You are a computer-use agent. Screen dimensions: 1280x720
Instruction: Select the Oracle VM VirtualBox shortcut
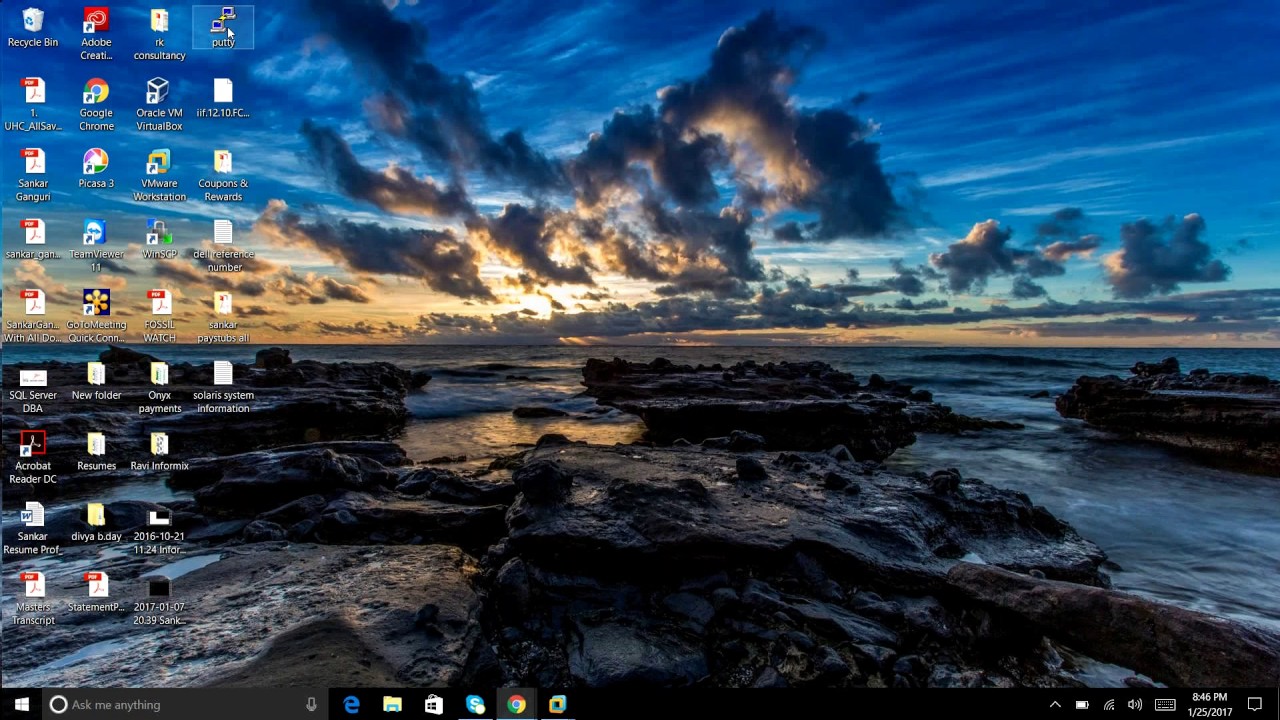[159, 105]
